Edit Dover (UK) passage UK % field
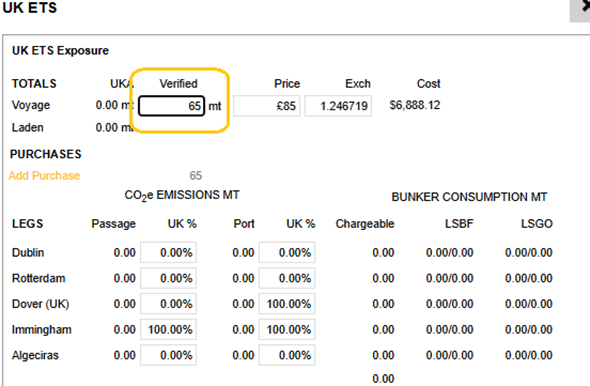The width and height of the screenshot is (590, 386). pos(169,304)
